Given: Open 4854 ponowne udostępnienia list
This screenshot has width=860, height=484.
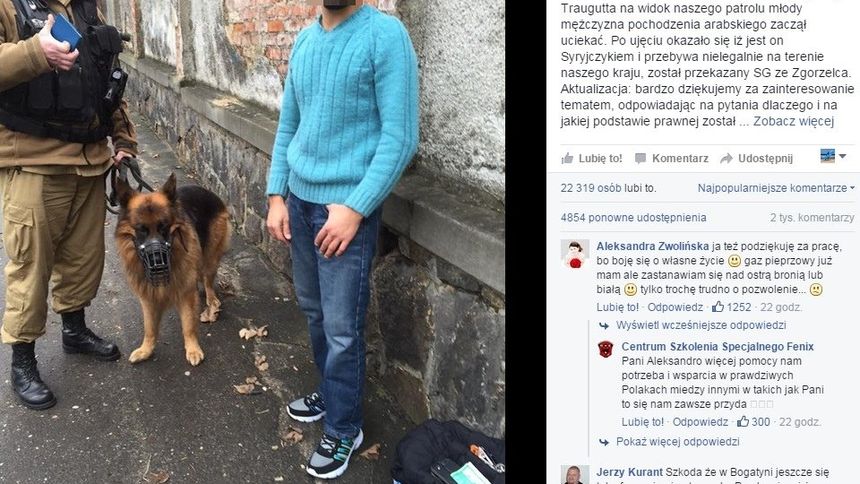Looking at the screenshot, I should coord(633,217).
